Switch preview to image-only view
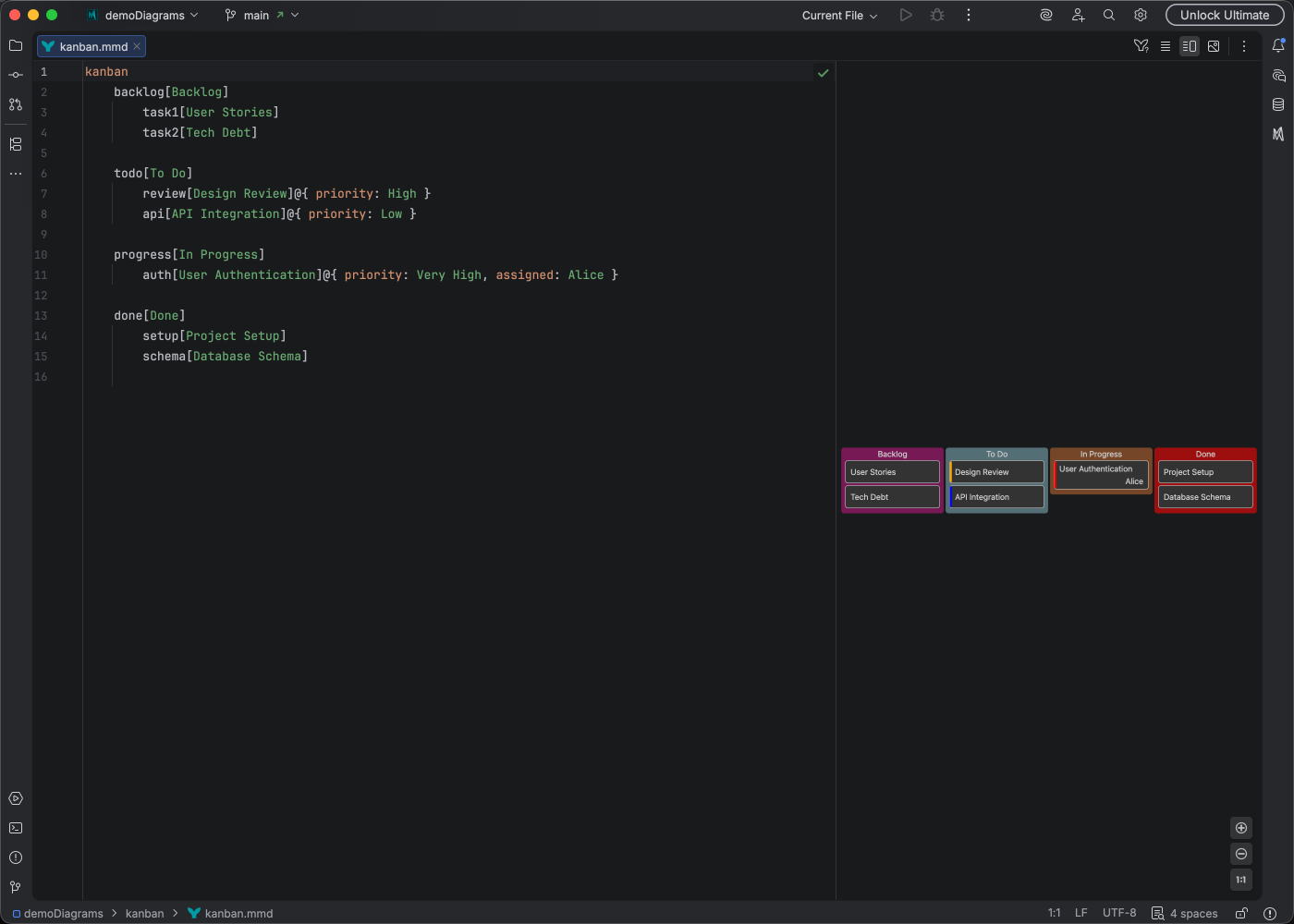This screenshot has height=924, width=1294. [1214, 45]
